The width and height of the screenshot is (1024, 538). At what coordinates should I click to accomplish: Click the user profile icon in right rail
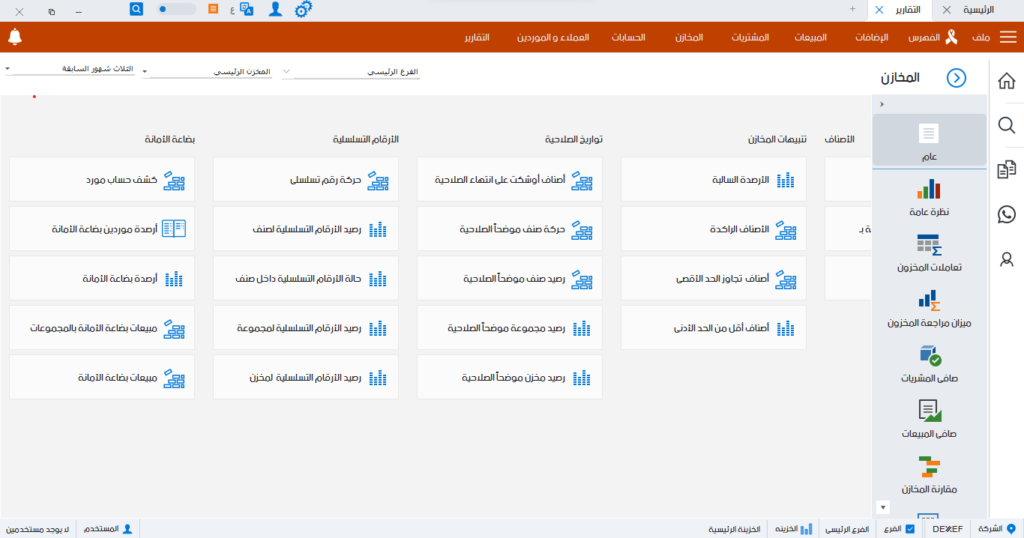click(1006, 259)
